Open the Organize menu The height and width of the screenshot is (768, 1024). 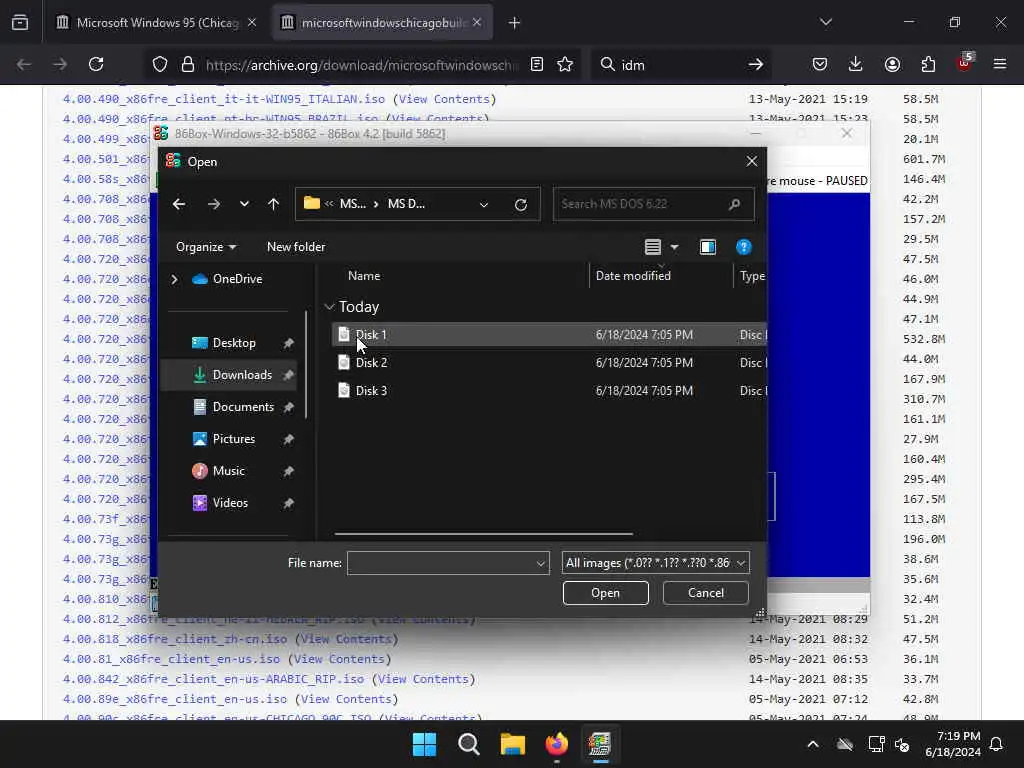[206, 247]
